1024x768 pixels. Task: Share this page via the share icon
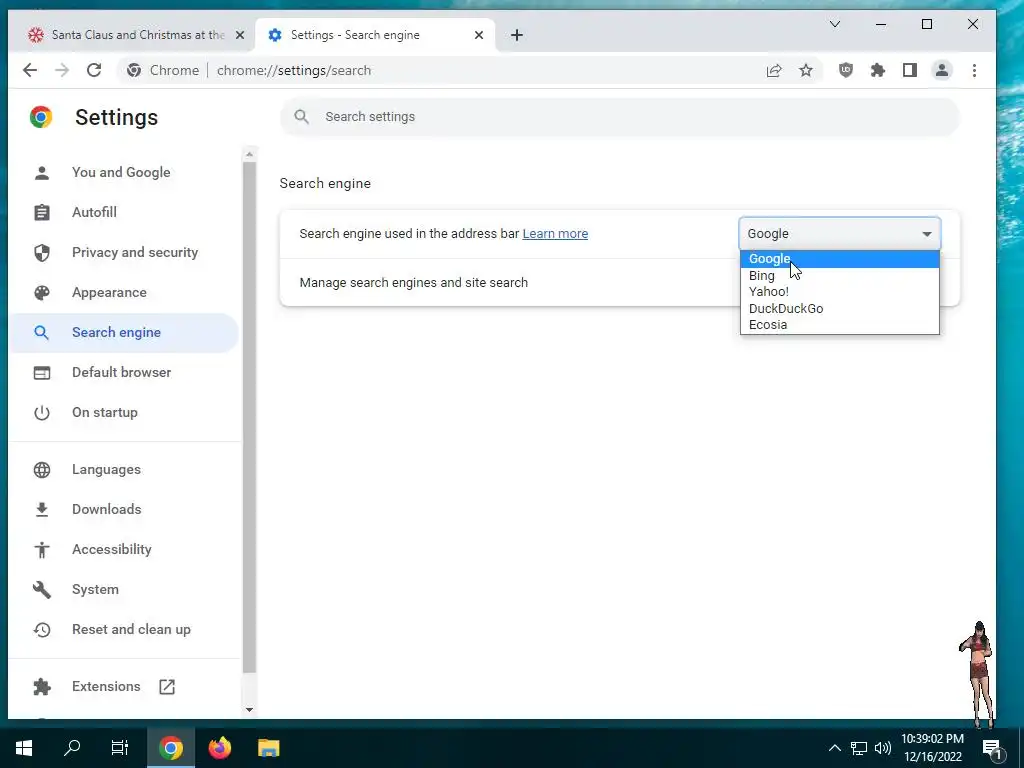[774, 71]
